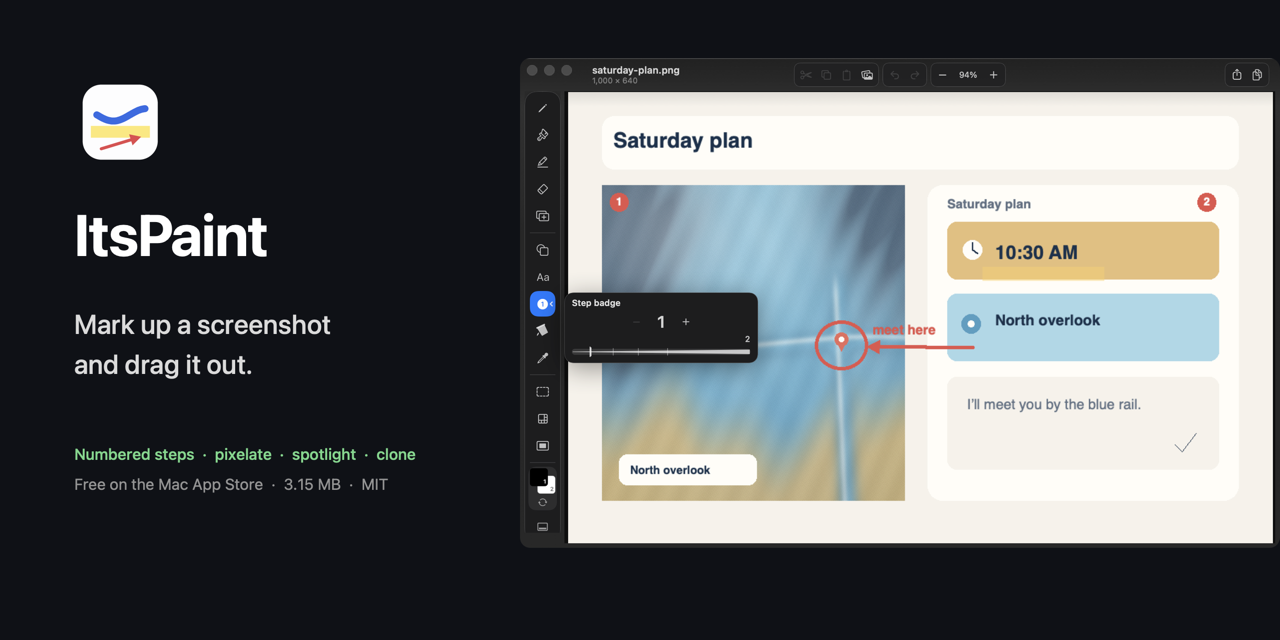Screen dimensions: 1280x640
Task: Select the Aa text tool
Action: pyautogui.click(x=542, y=277)
